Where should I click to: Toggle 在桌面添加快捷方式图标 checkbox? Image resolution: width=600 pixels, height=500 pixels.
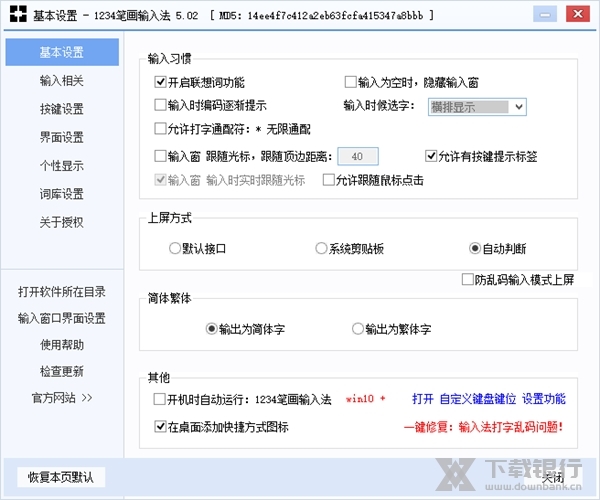click(x=160, y=427)
